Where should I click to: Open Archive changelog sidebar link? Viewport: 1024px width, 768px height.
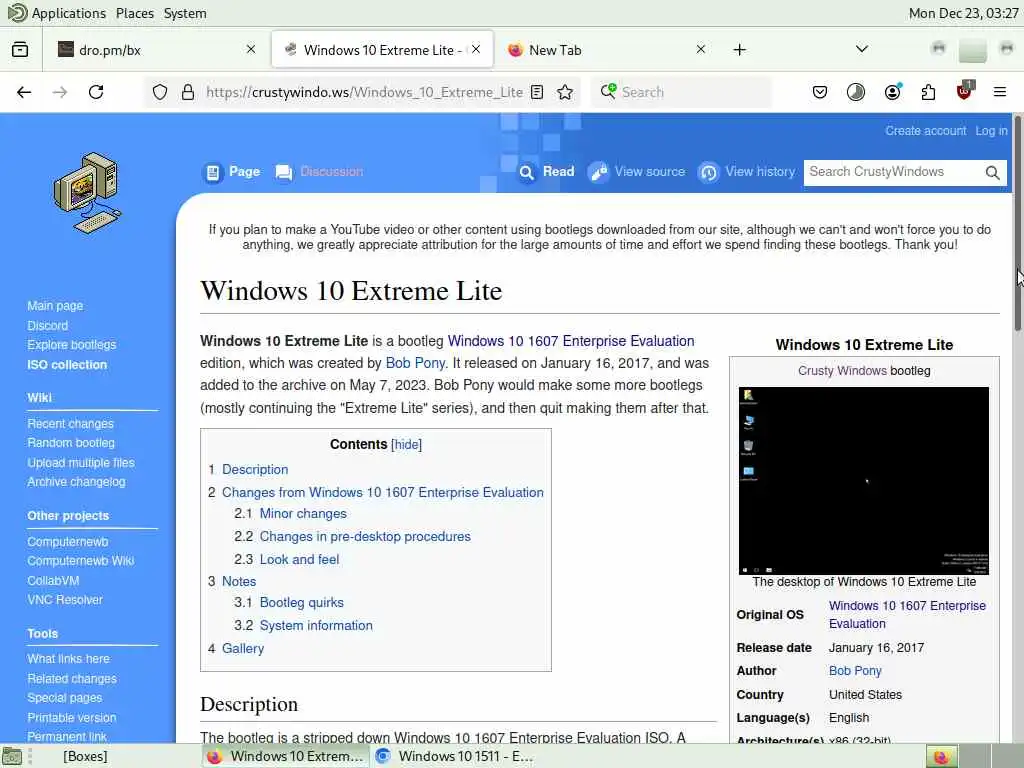pyautogui.click(x=76, y=482)
